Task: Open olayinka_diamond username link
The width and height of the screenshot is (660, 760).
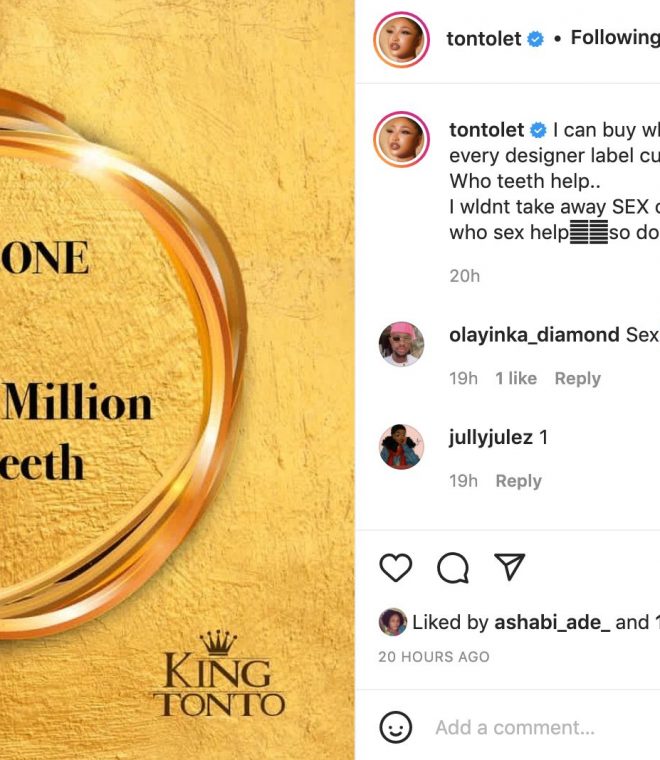Action: [x=534, y=335]
